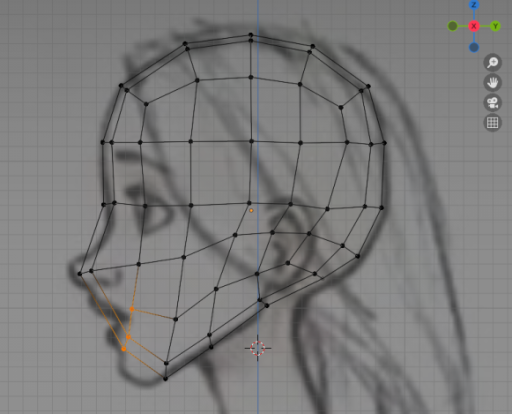Select the orange vertex at the chin
The height and width of the screenshot is (414, 512).
point(124,349)
